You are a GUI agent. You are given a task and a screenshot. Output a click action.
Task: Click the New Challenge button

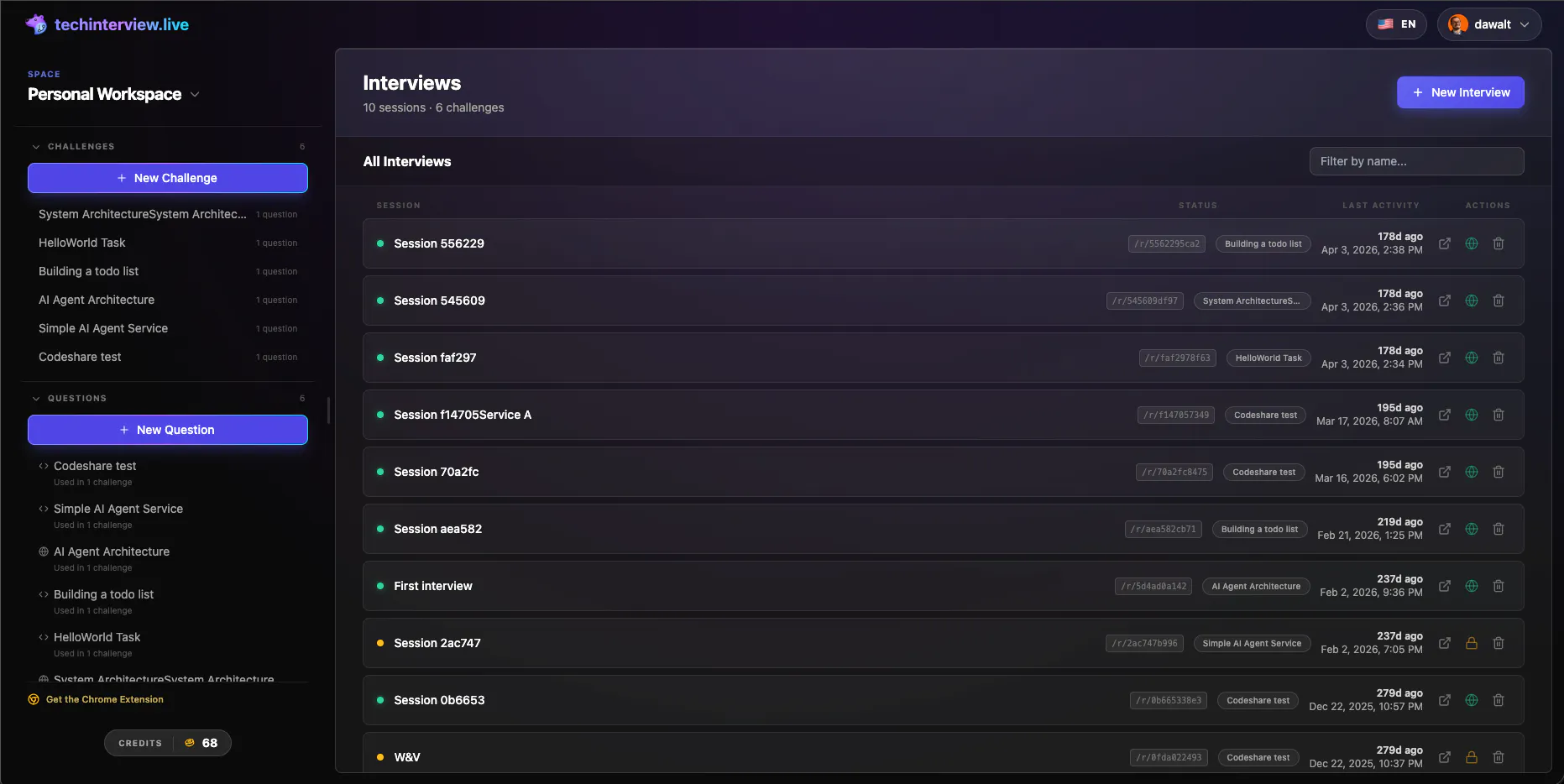[x=168, y=178]
